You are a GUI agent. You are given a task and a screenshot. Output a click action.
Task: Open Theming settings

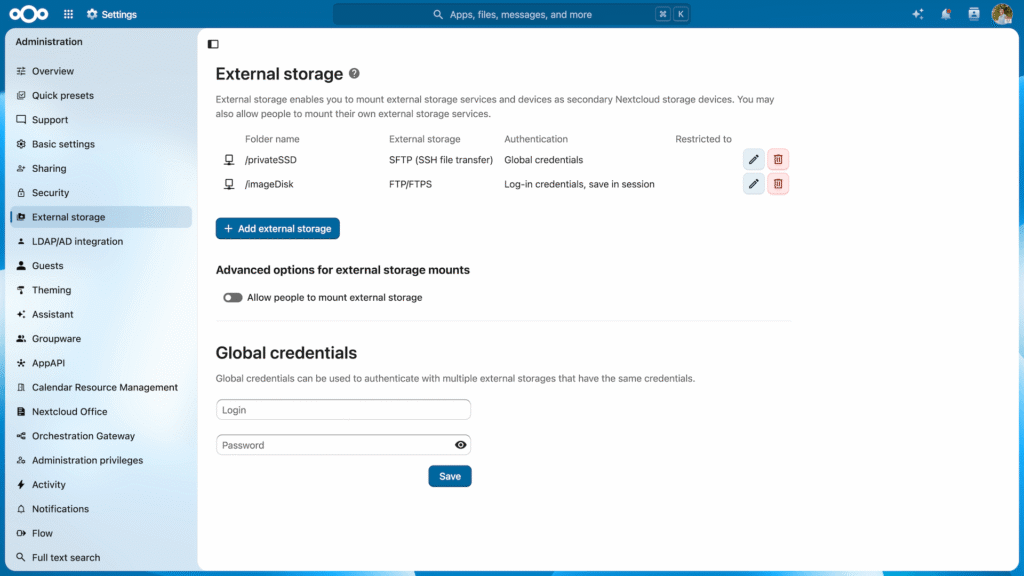tap(101, 290)
